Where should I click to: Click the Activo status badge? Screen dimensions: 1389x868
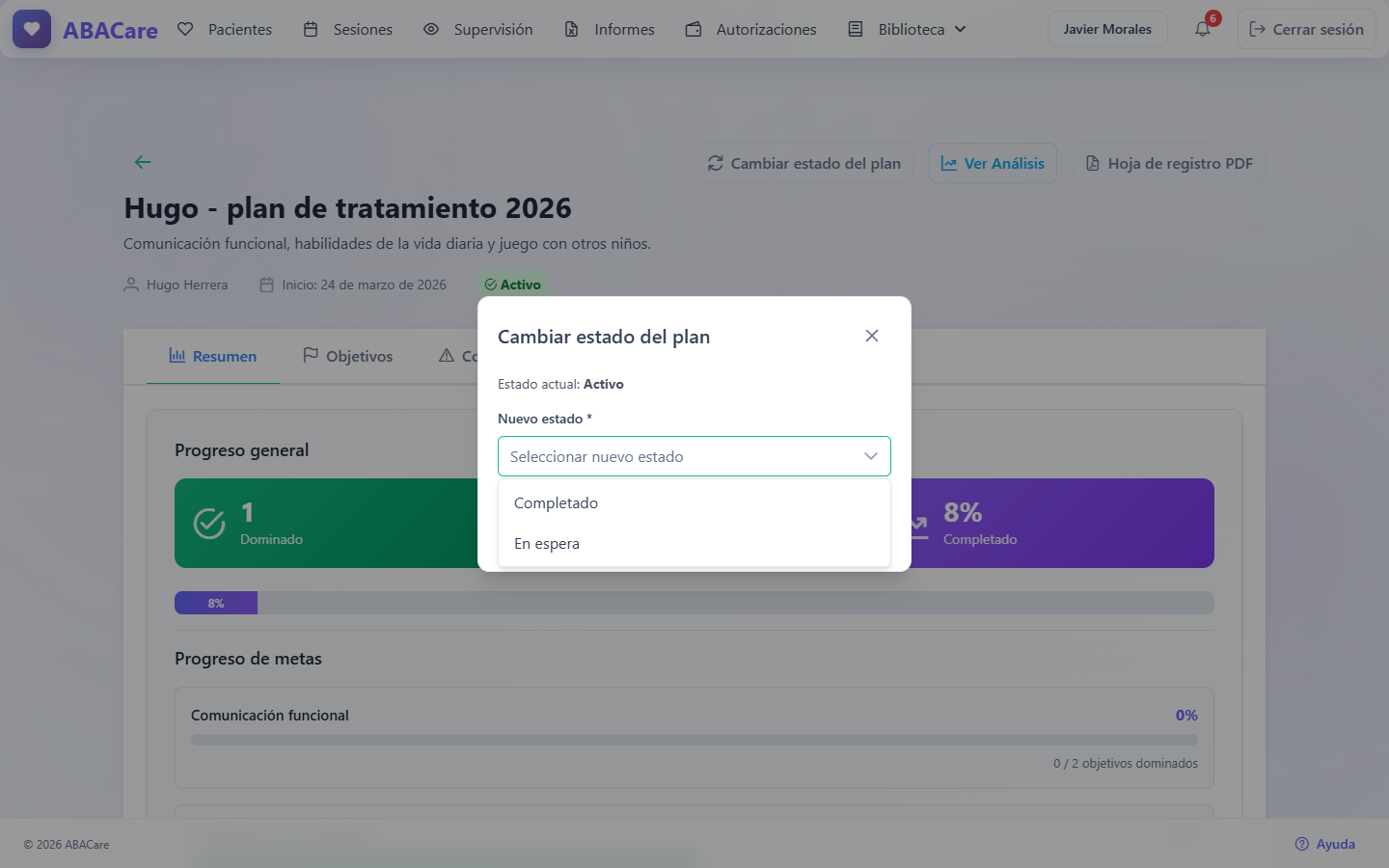tap(512, 285)
